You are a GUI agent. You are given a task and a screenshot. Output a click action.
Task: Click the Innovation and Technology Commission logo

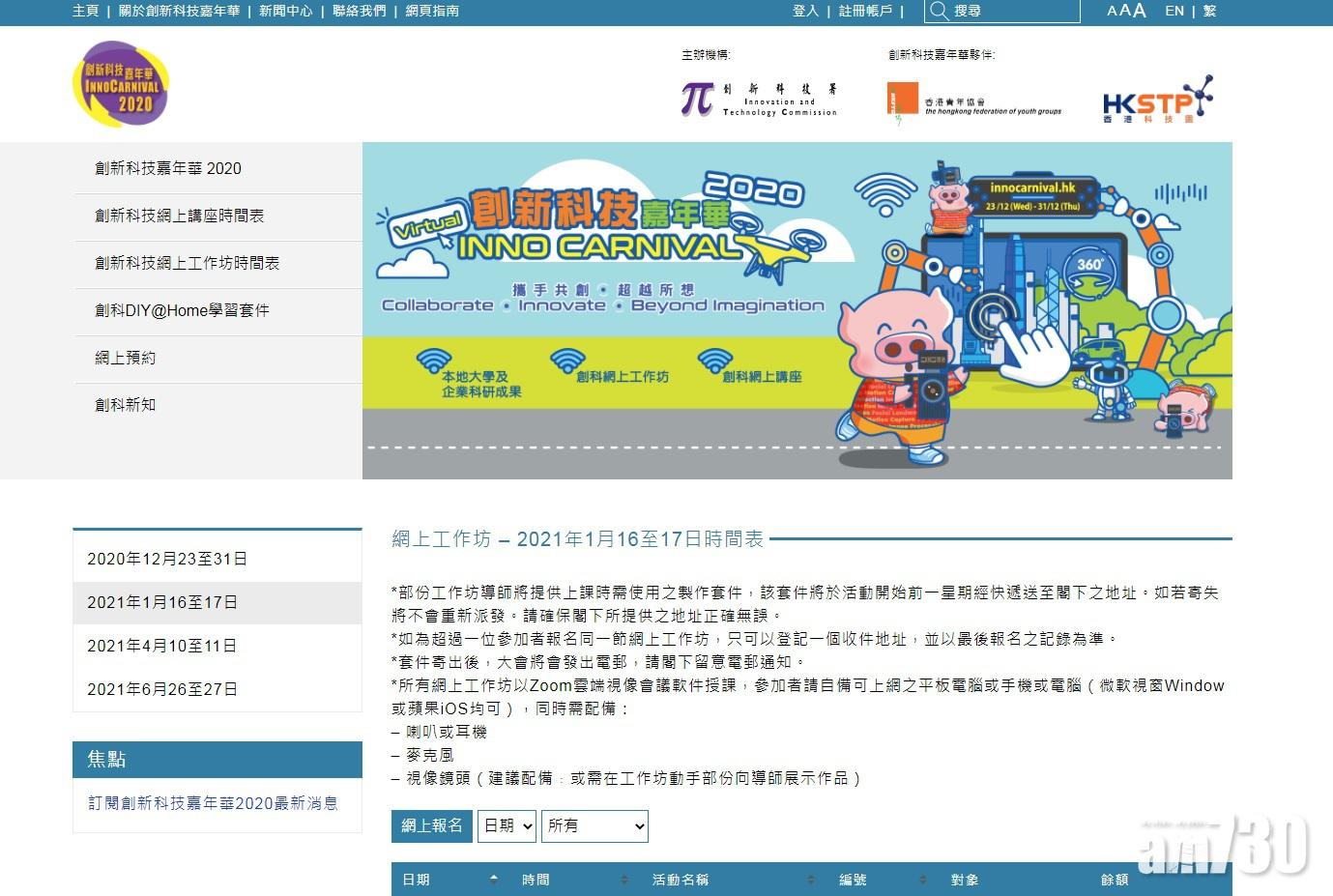click(759, 97)
